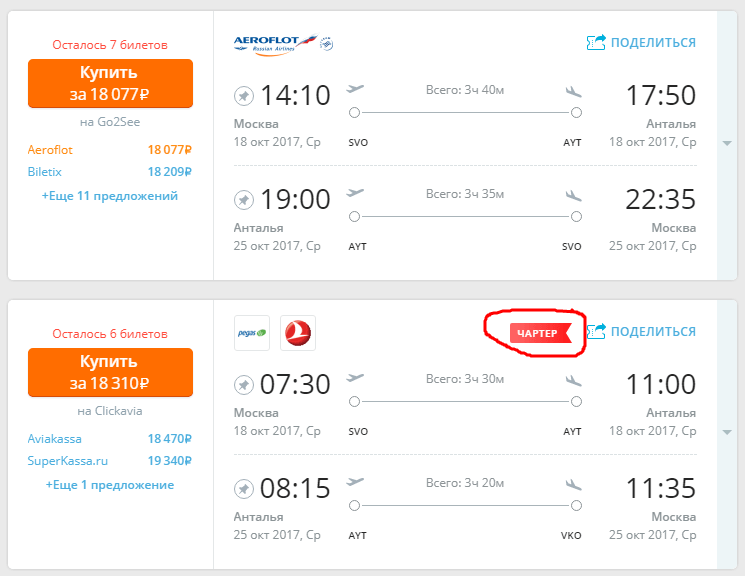This screenshot has height=576, width=745.
Task: Buy ticket for 18 310₽
Action: [110, 373]
